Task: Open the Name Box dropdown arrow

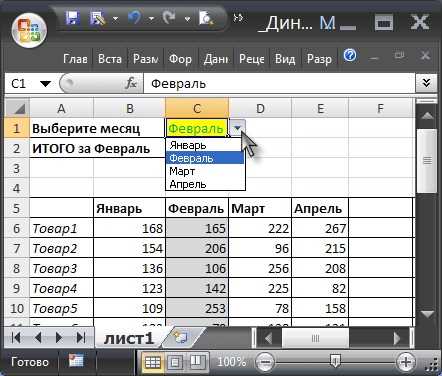Action: pyautogui.click(x=45, y=83)
